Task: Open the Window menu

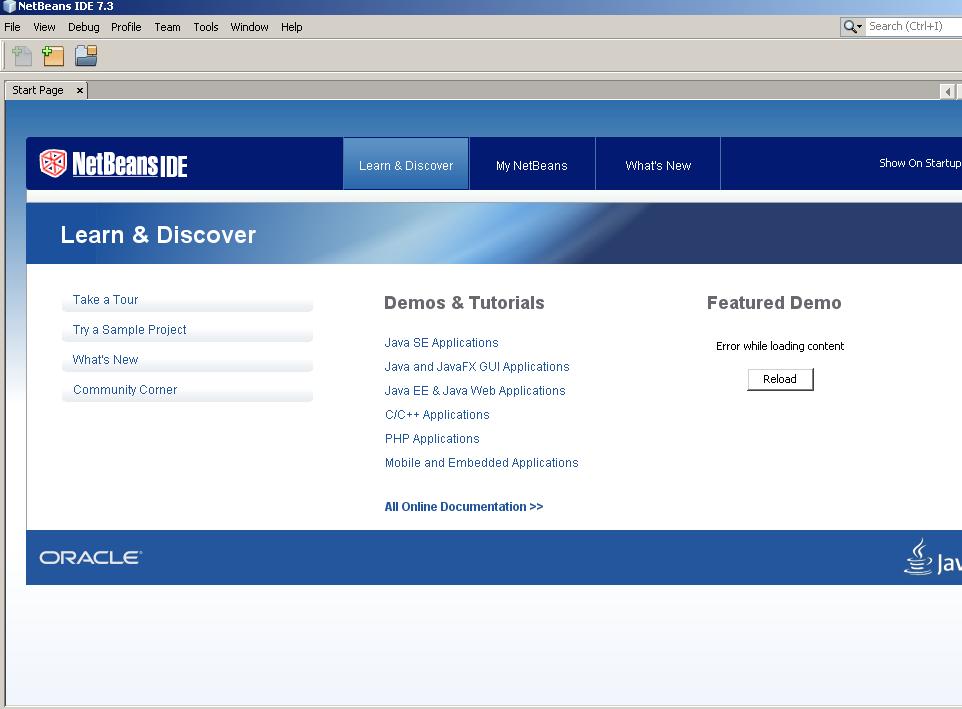Action: click(x=249, y=27)
